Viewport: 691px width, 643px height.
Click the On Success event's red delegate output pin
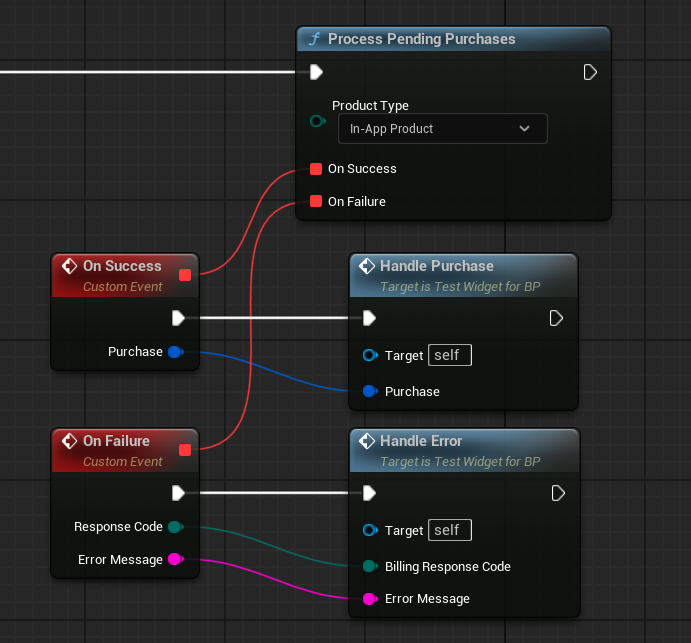(184, 275)
